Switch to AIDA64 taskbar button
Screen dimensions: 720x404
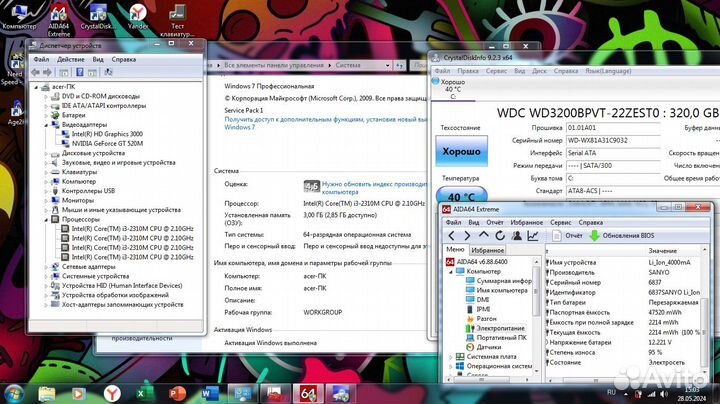pos(308,394)
